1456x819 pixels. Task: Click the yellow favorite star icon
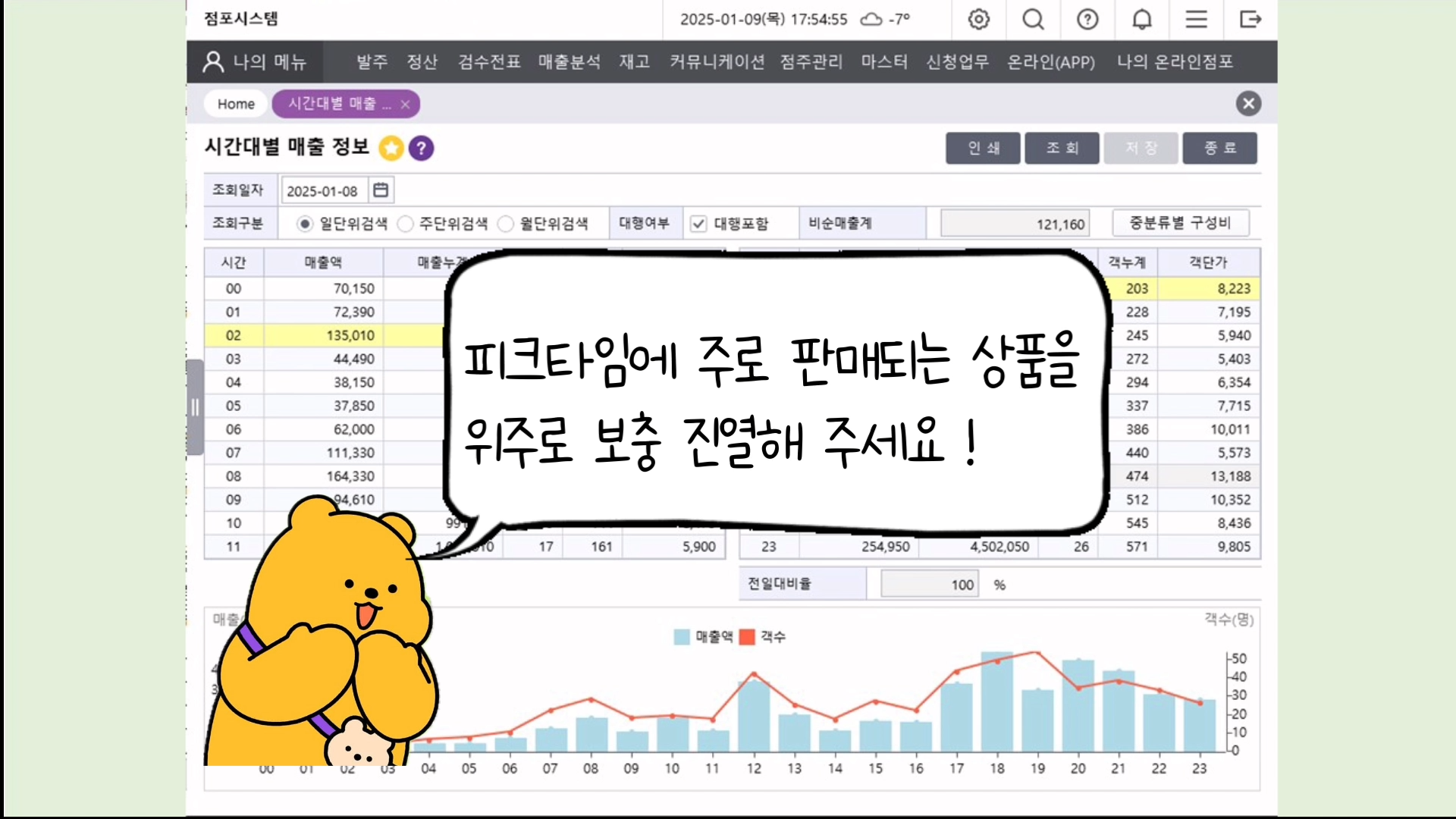pos(391,148)
